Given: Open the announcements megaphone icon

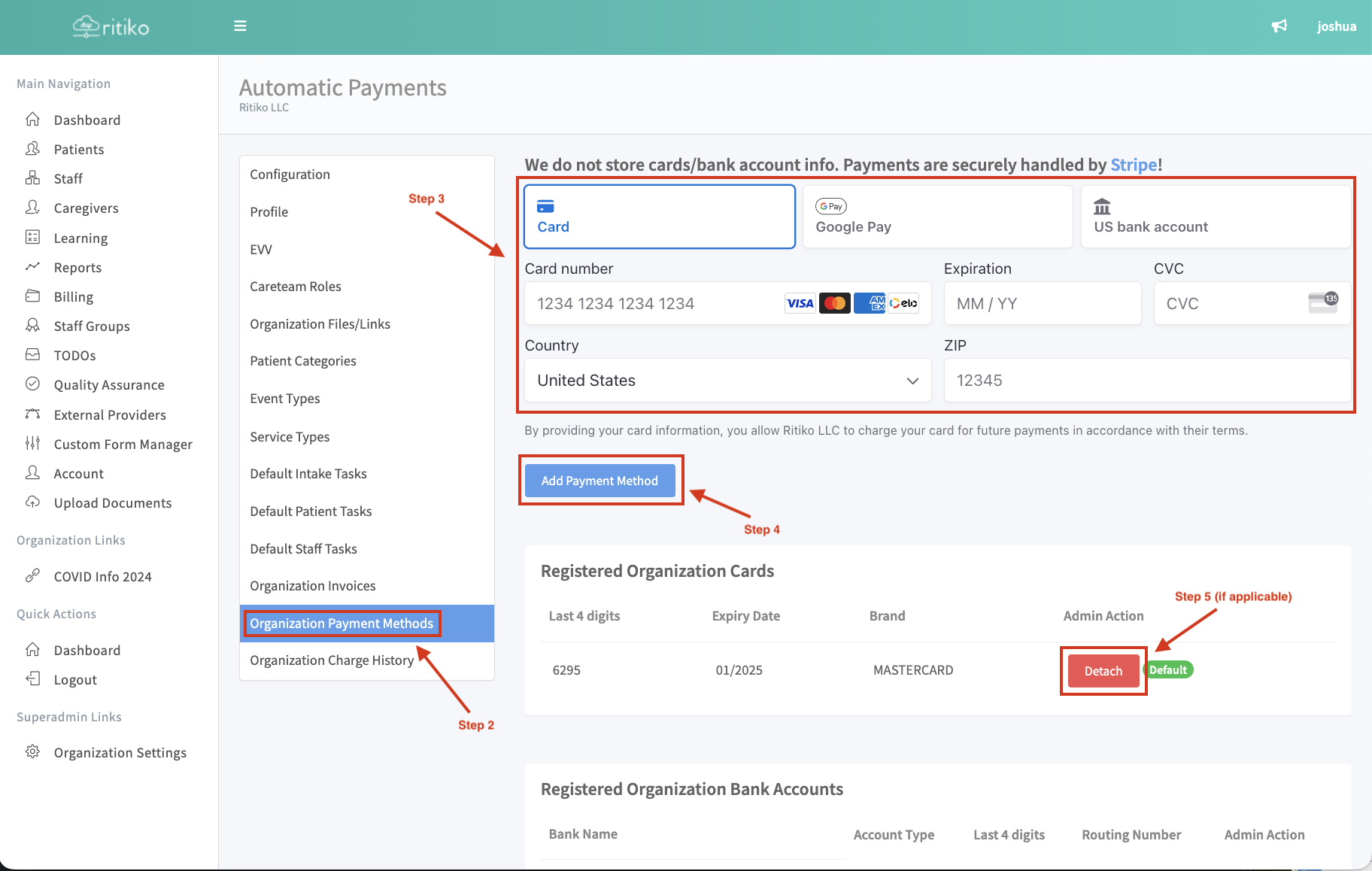Looking at the screenshot, I should point(1279,26).
